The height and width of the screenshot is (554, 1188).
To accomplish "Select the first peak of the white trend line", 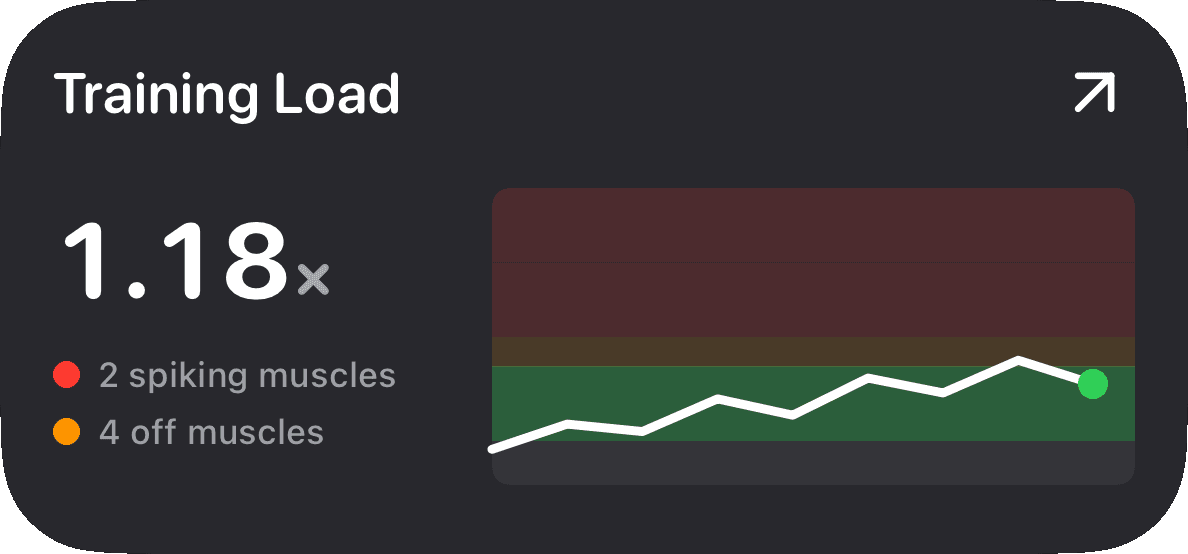I will pyautogui.click(x=567, y=422).
